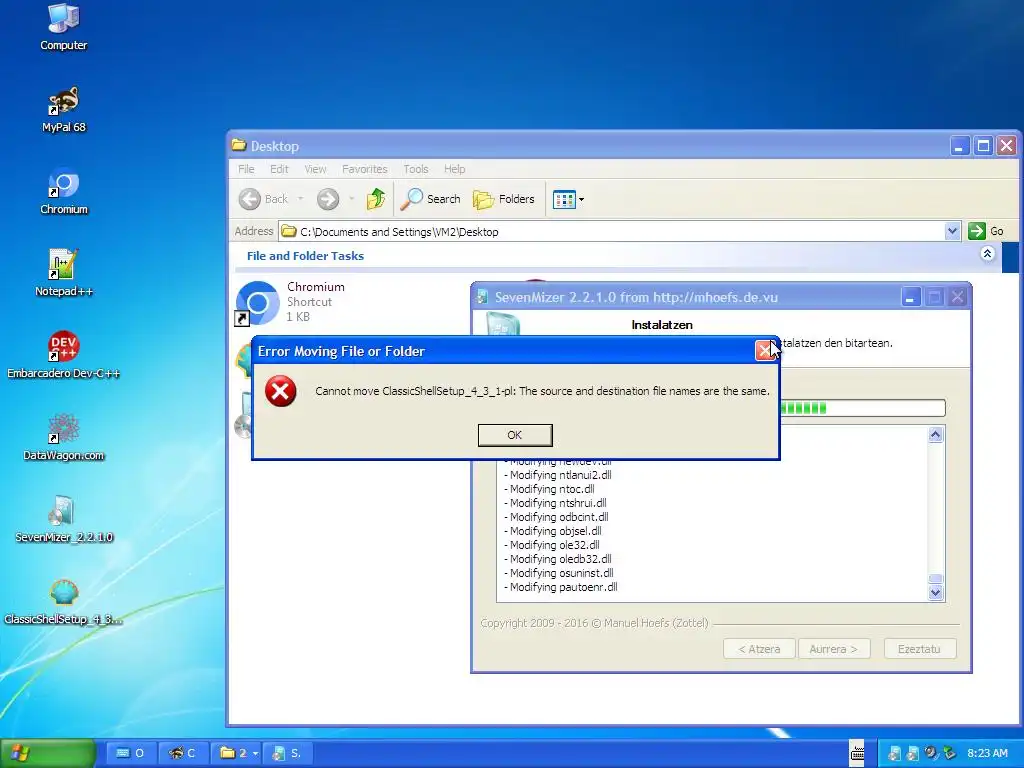Image resolution: width=1024 pixels, height=768 pixels.
Task: Select log line 'Modifying ntoc.dll'
Action: click(x=549, y=489)
